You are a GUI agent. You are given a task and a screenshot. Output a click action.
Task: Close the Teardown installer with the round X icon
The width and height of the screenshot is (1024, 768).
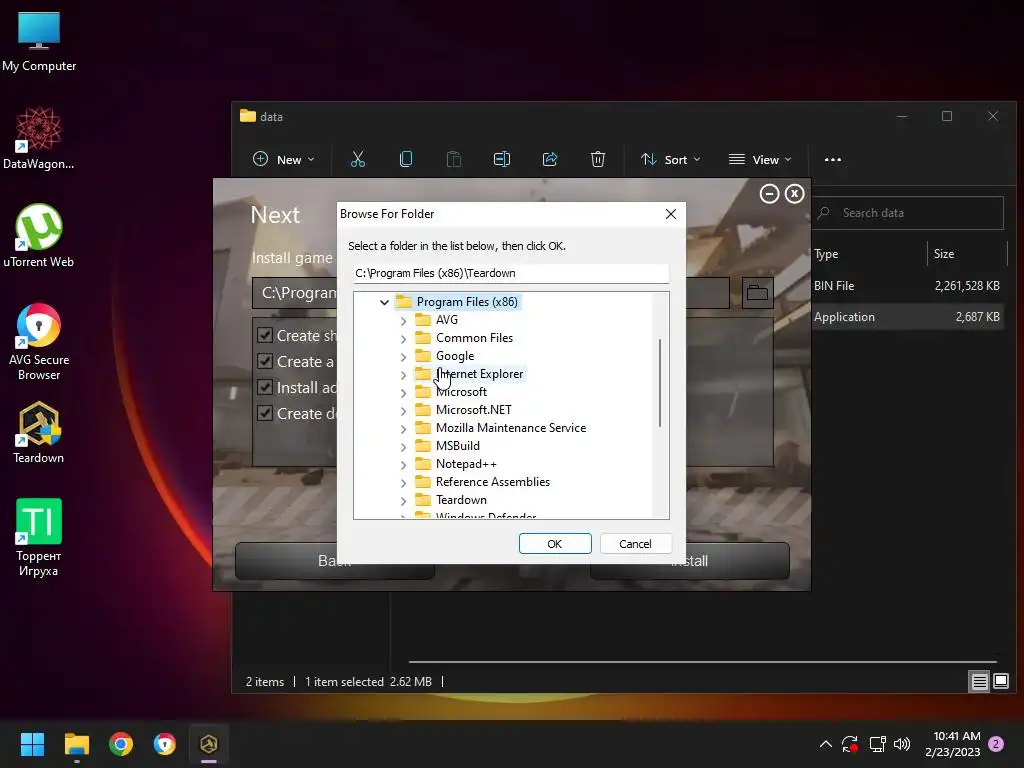click(x=794, y=194)
